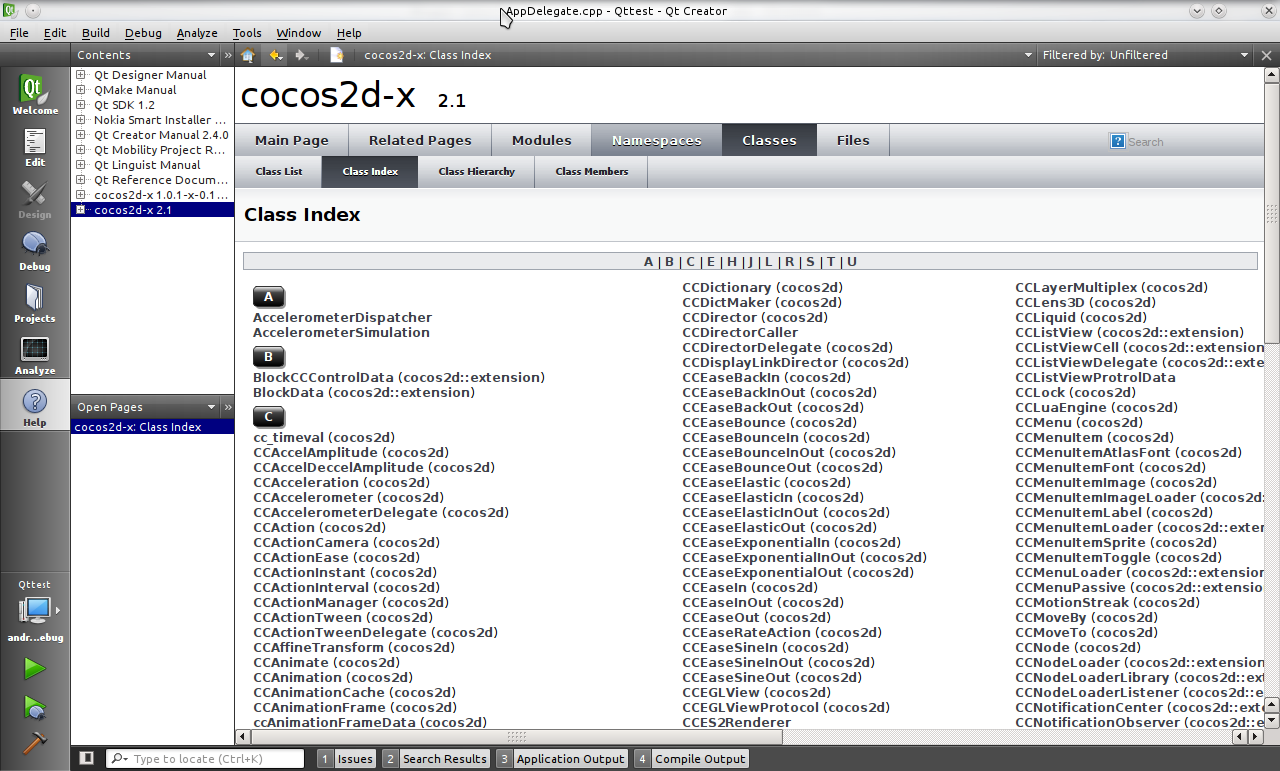The image size is (1280, 771).
Task: Jump to letter S in index
Action: tap(810, 262)
